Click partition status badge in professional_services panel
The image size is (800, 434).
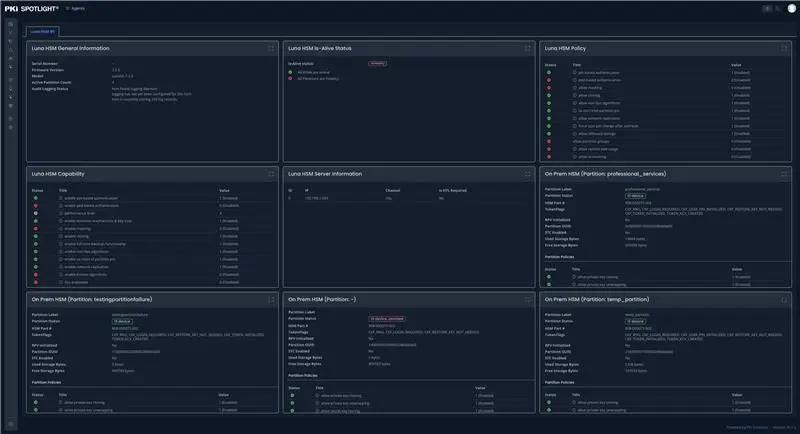635,196
